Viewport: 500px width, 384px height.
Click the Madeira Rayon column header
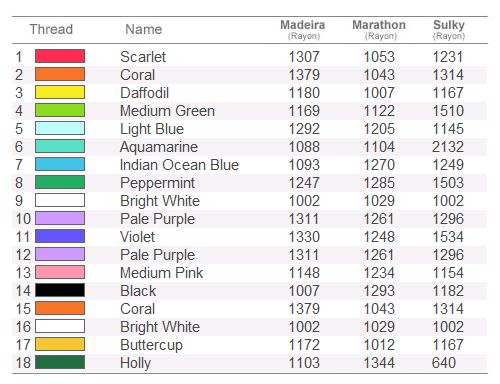click(303, 29)
